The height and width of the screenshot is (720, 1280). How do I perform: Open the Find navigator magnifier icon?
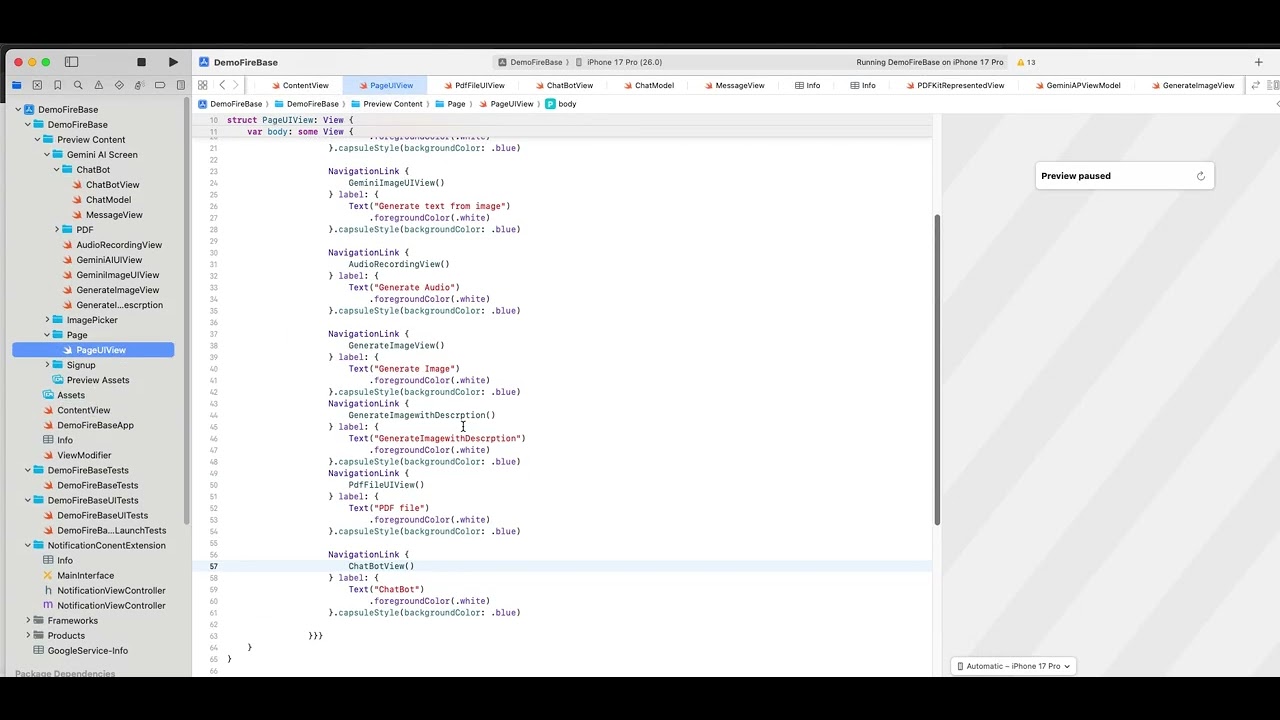pos(78,85)
